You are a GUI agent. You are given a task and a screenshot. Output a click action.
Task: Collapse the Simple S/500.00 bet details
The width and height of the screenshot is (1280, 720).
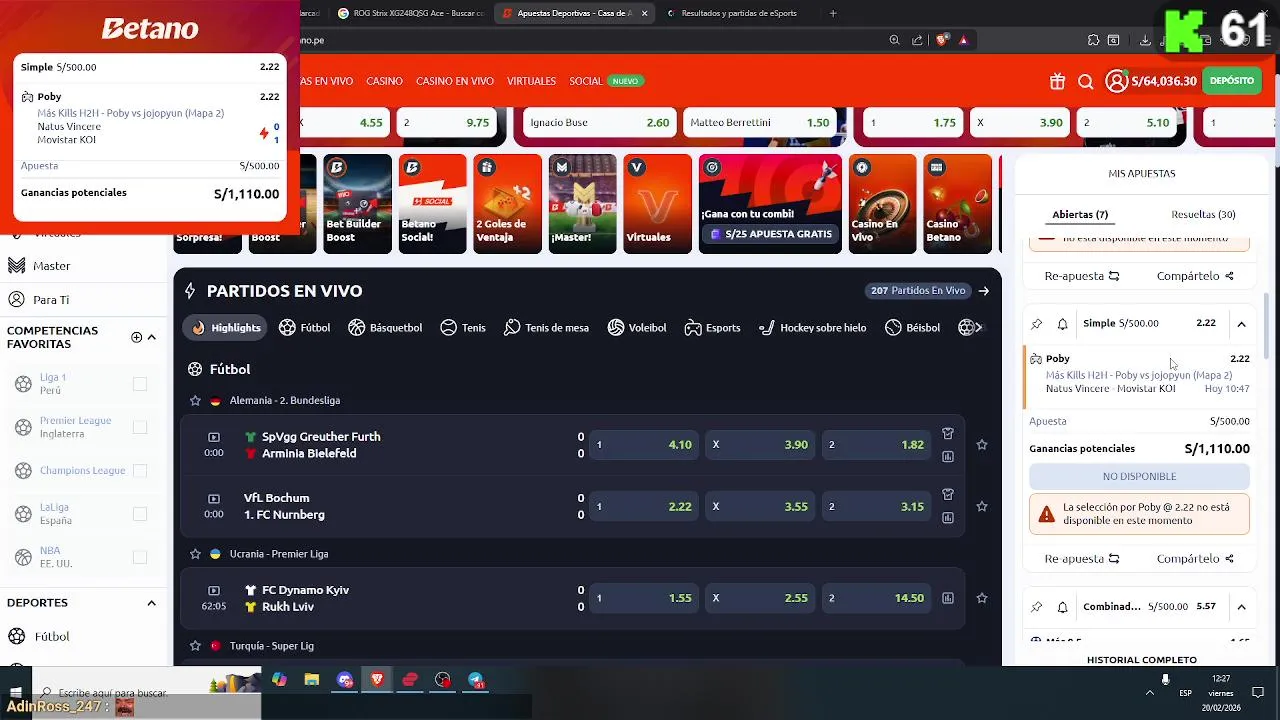[x=1241, y=324]
